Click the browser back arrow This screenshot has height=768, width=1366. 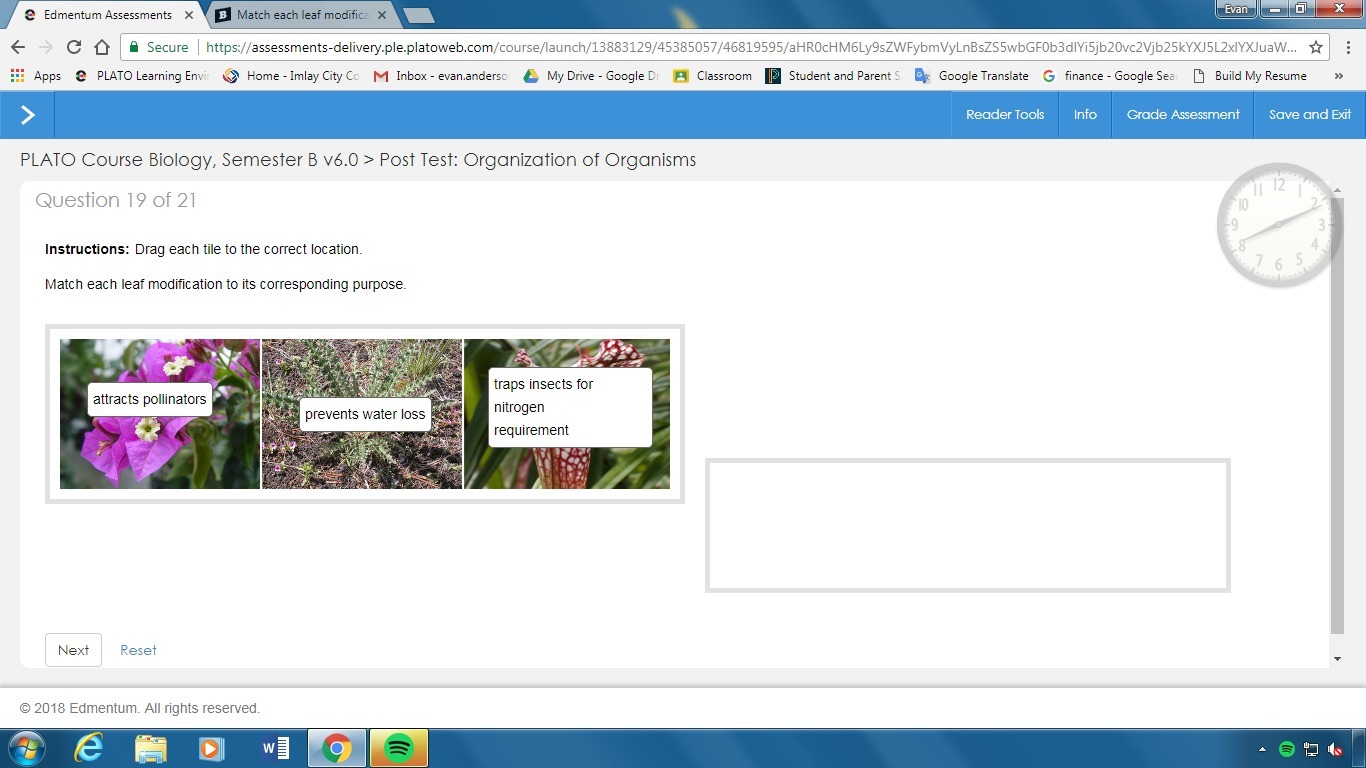(x=17, y=47)
